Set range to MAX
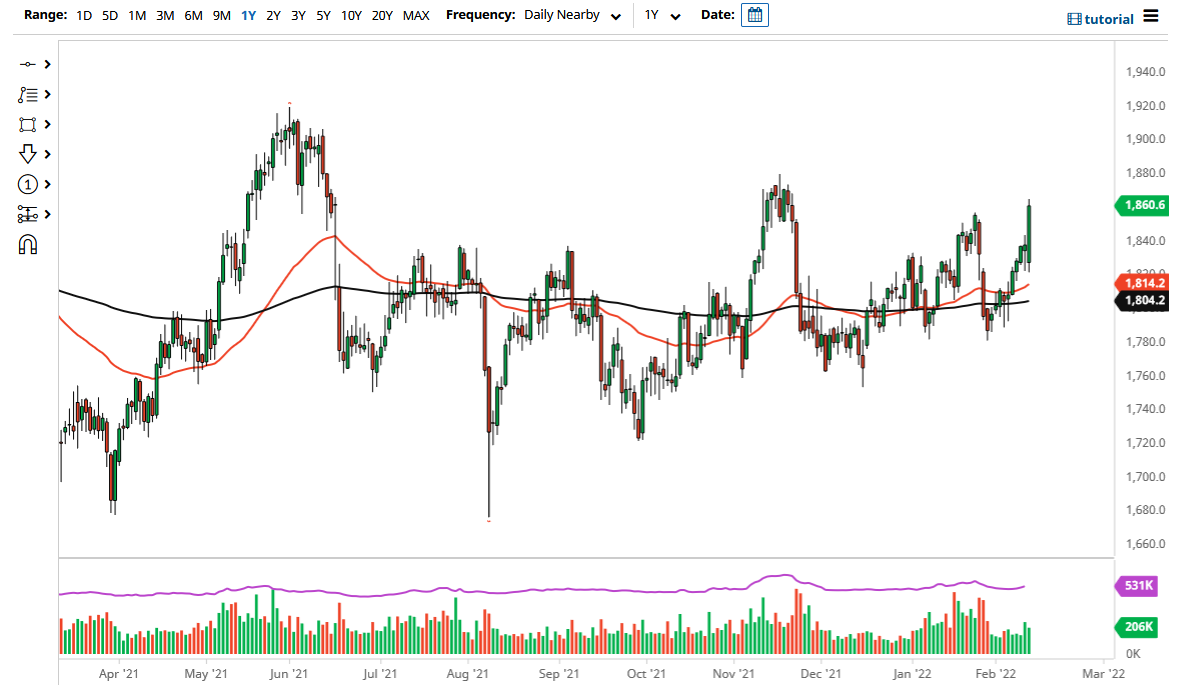The height and width of the screenshot is (693, 1177). coord(416,15)
